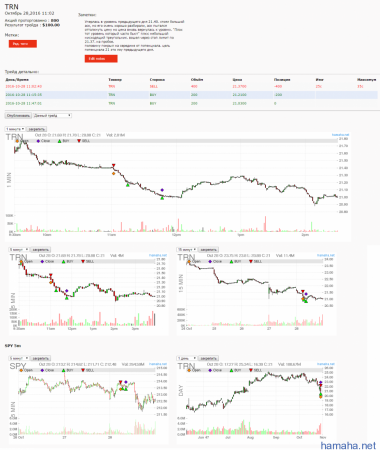Open the 1 минута timeframe dropdown

click(x=15, y=129)
